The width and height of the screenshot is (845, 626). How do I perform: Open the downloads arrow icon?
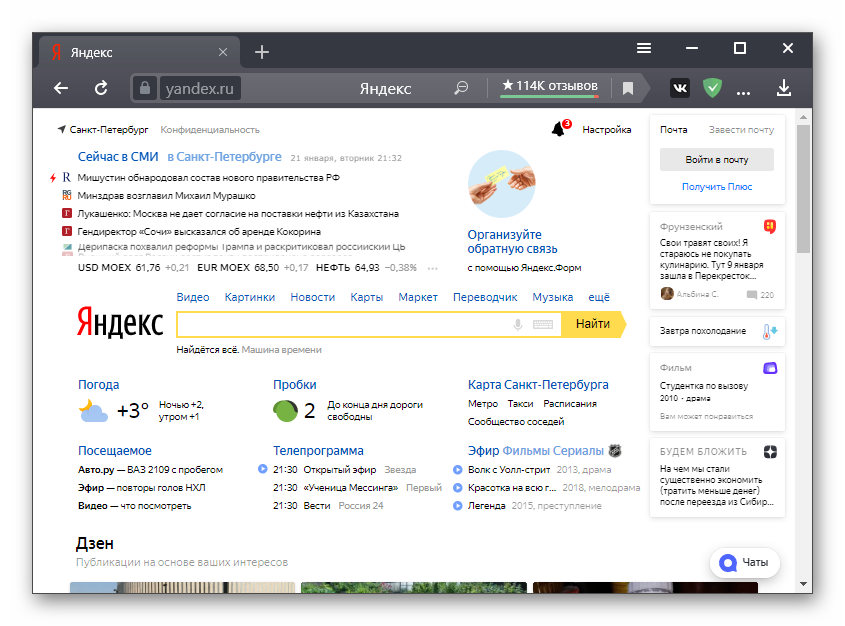[784, 88]
